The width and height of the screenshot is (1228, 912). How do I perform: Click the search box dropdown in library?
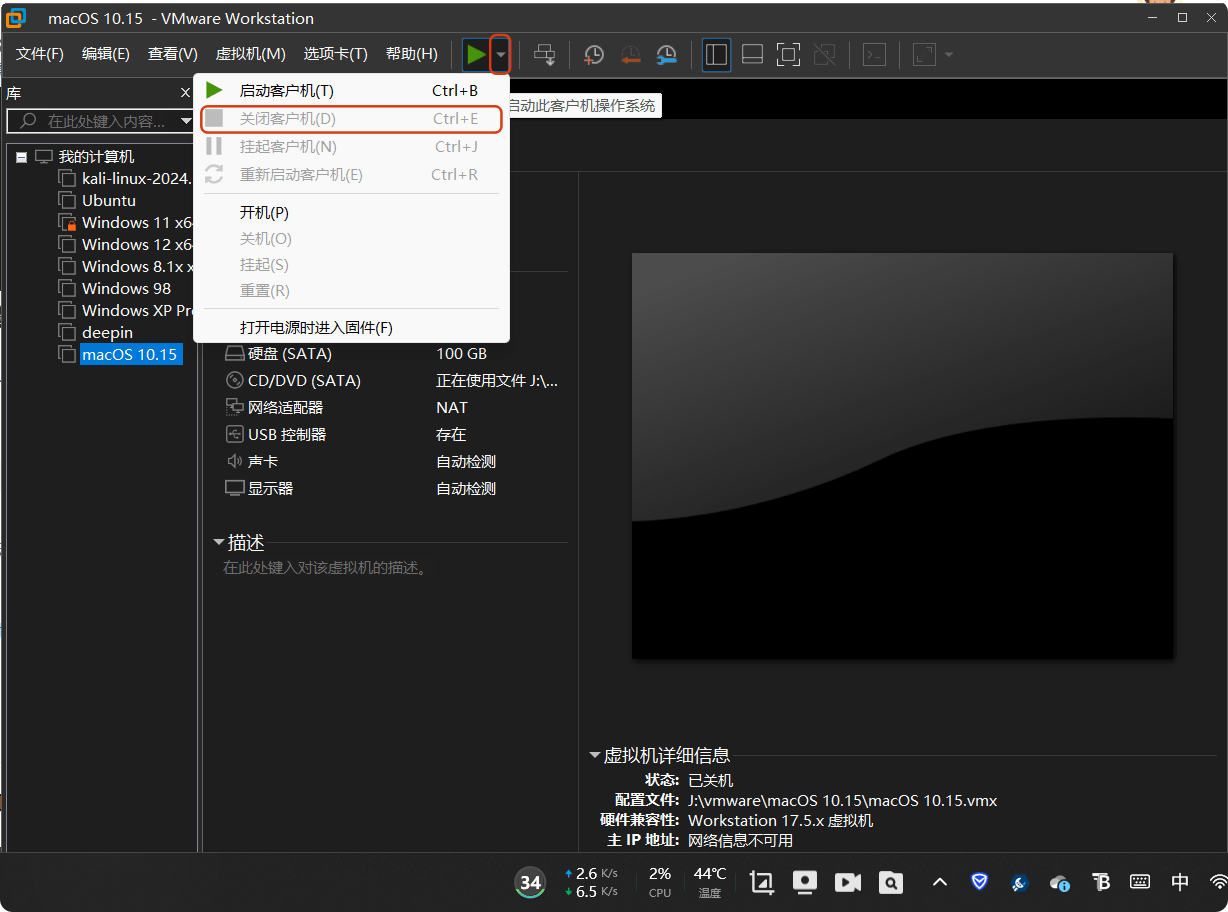(x=185, y=121)
